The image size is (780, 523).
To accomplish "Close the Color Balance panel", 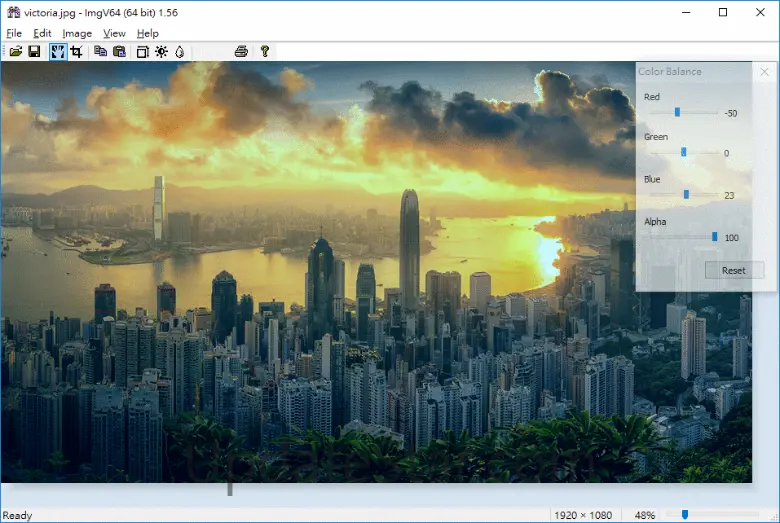I will [x=764, y=72].
